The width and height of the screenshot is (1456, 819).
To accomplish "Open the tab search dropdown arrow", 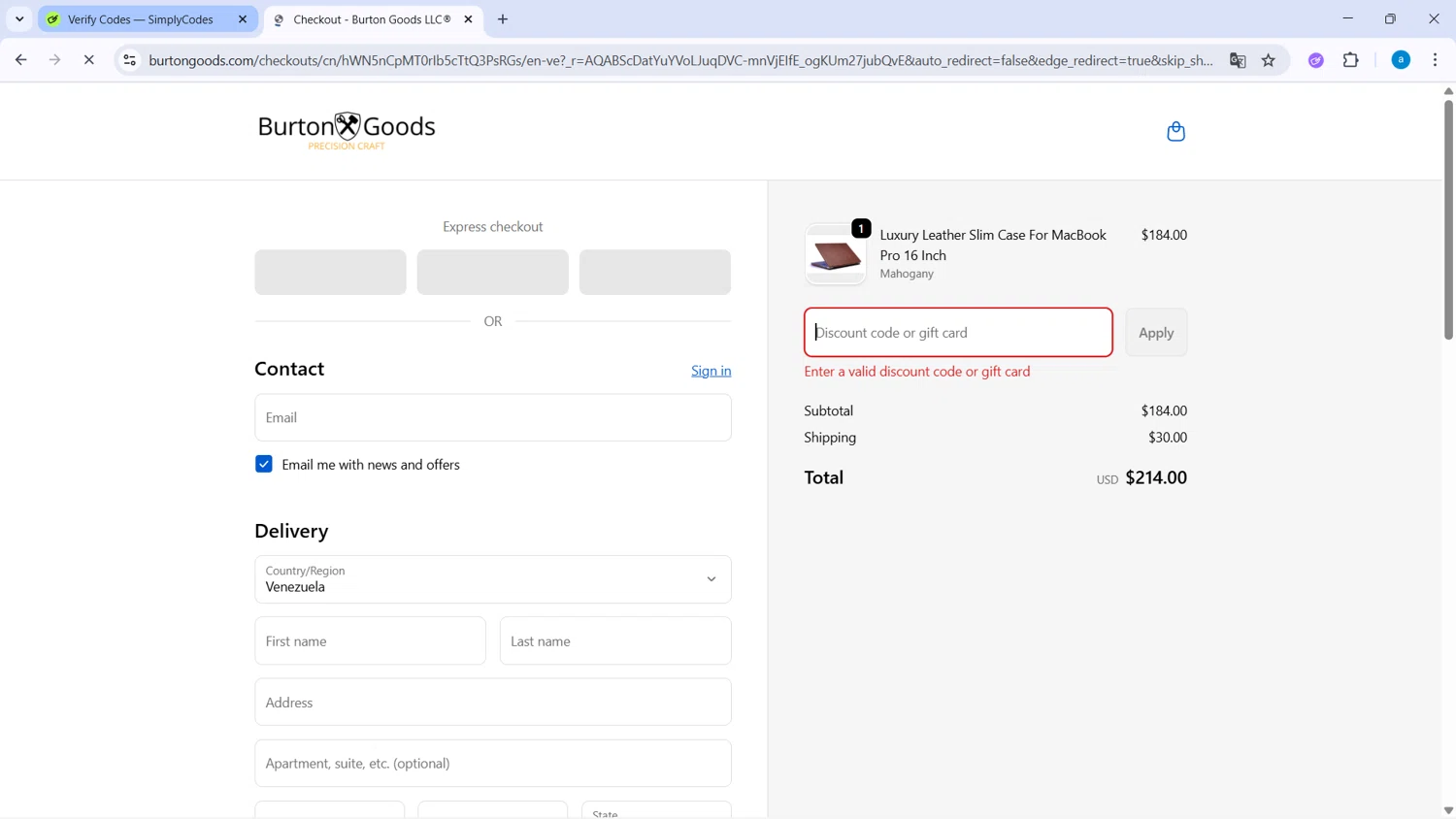I will (19, 19).
